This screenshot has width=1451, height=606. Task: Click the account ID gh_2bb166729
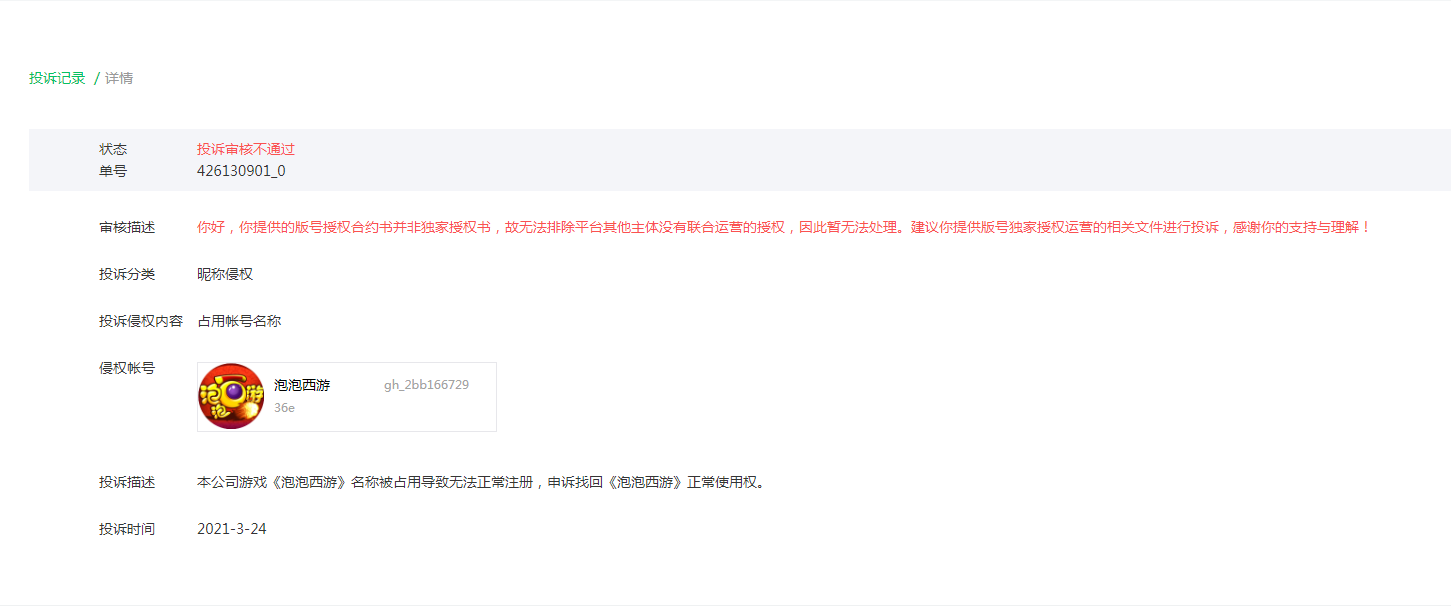coord(426,385)
